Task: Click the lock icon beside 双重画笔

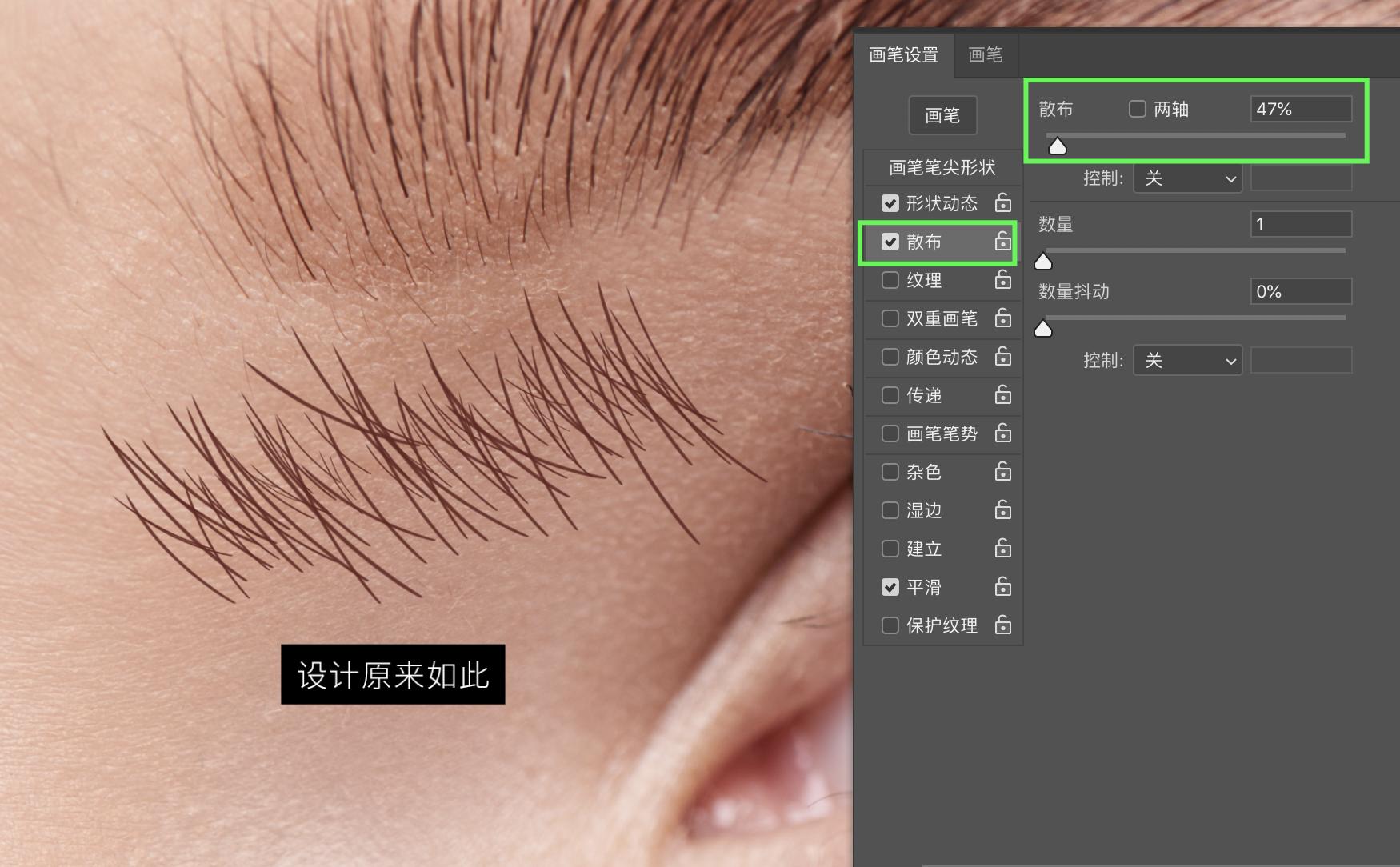Action: tap(1002, 318)
